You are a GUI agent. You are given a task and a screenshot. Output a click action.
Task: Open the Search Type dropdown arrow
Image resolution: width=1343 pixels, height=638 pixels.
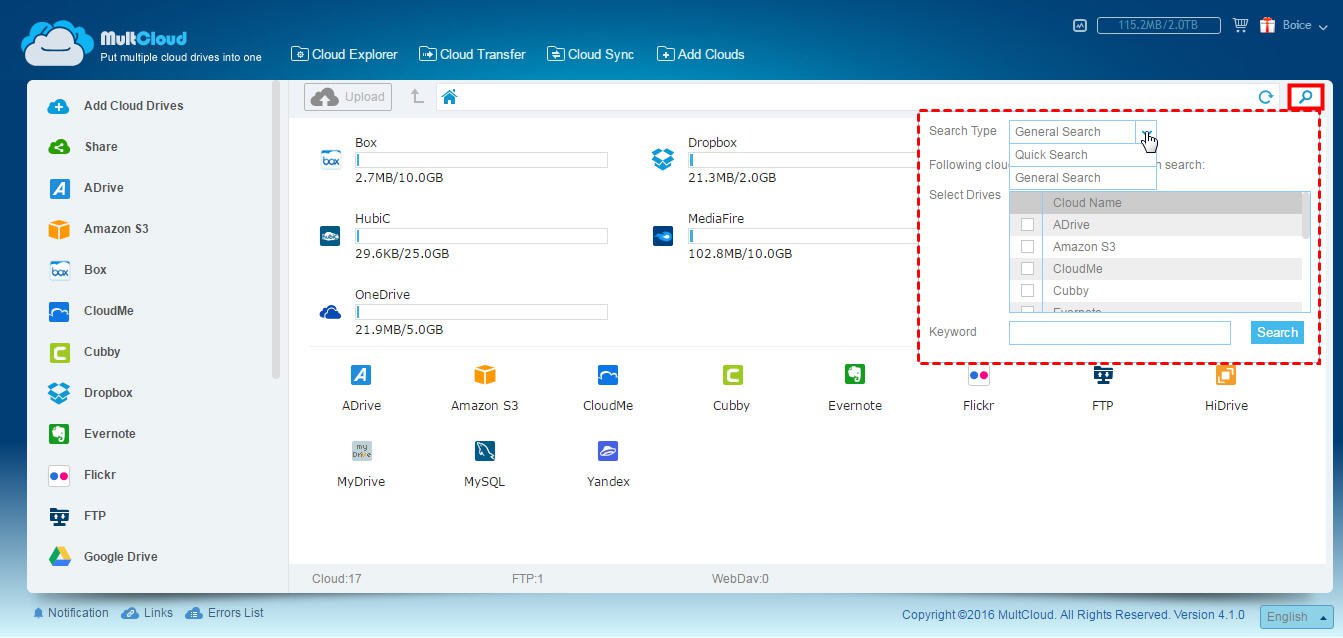1146,131
